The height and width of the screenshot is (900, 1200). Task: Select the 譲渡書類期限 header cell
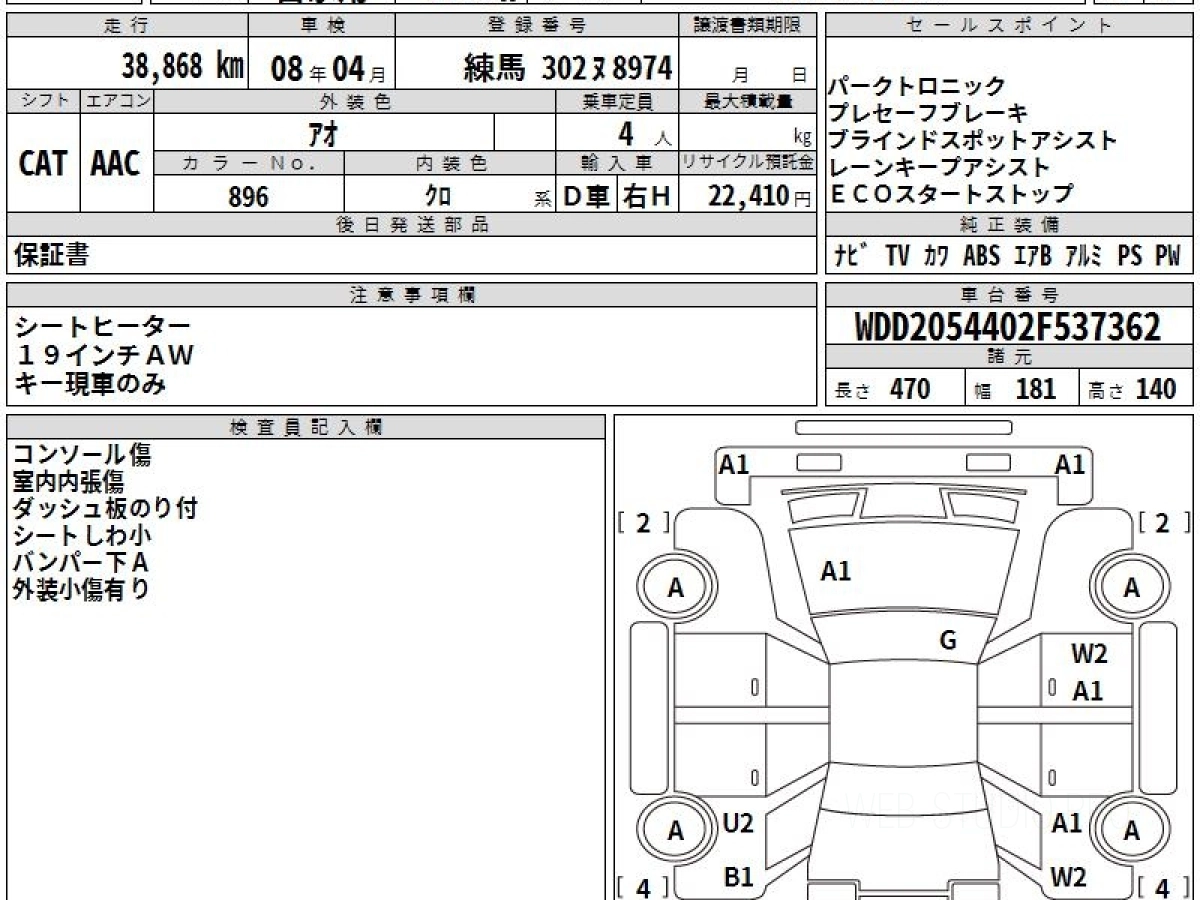coord(748,26)
